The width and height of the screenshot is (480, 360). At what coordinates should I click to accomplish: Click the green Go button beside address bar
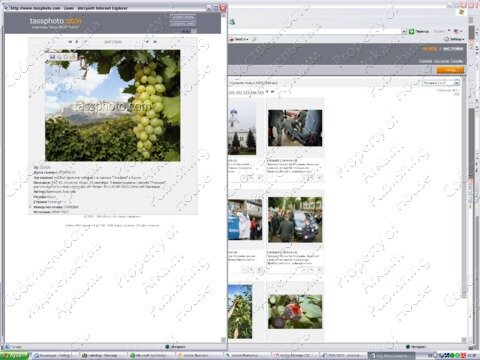(x=411, y=31)
